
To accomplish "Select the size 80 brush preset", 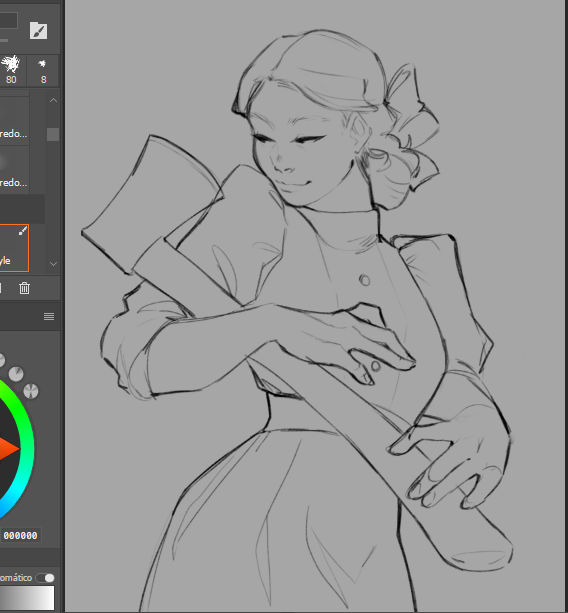I will pyautogui.click(x=11, y=70).
